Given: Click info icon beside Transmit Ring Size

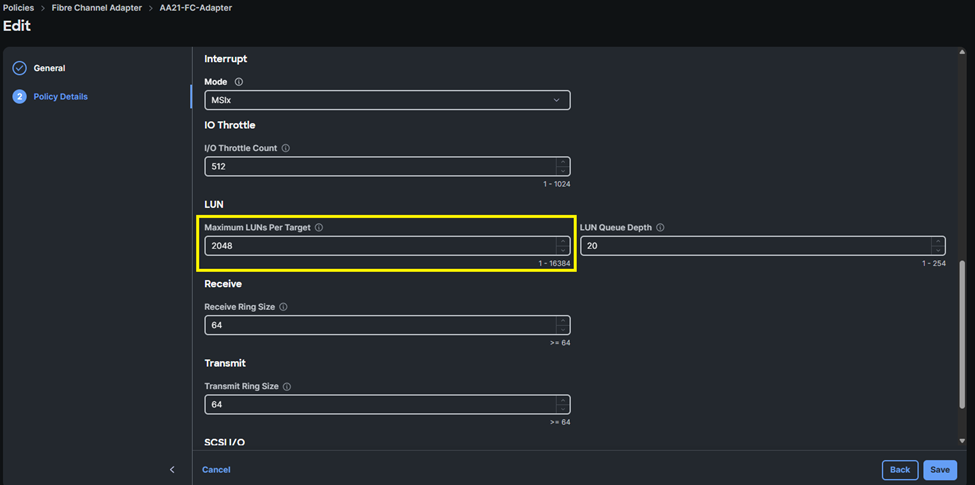Looking at the screenshot, I should pyautogui.click(x=287, y=386).
